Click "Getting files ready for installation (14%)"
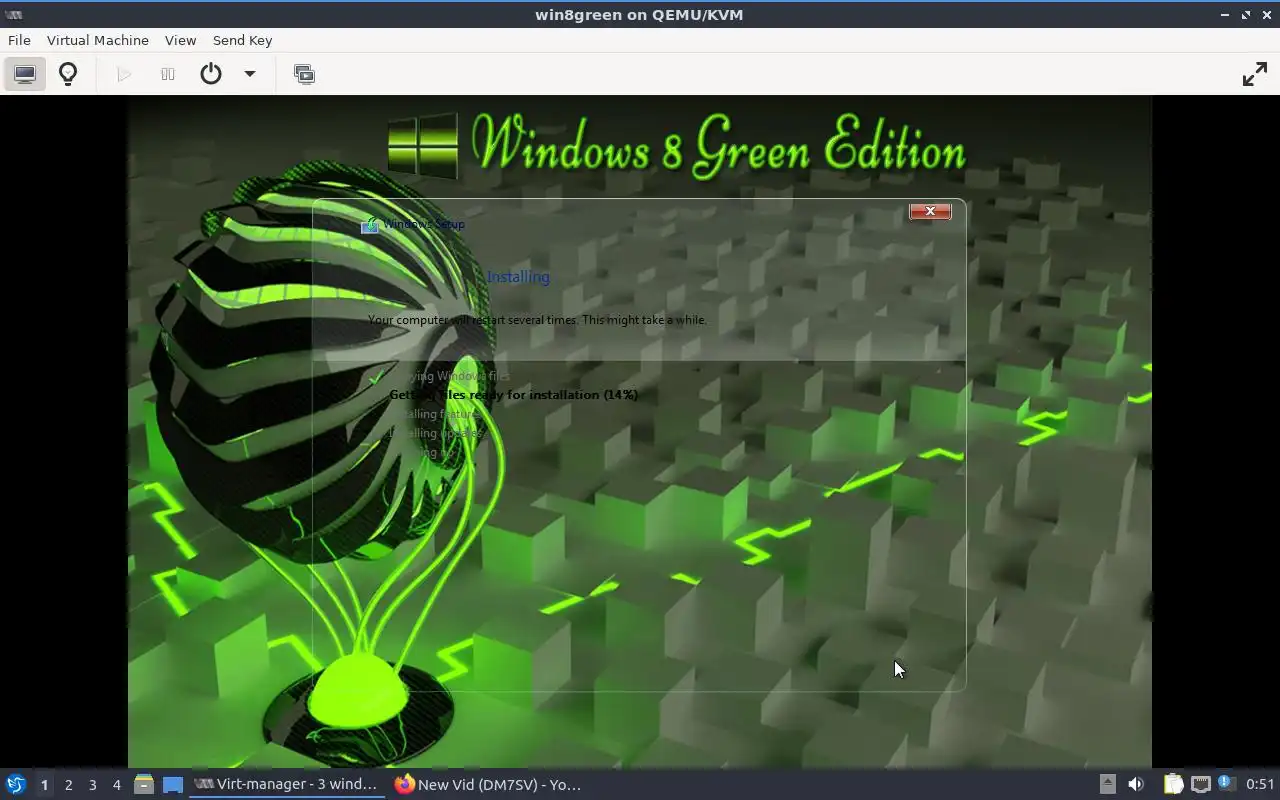The image size is (1280, 800). pos(513,395)
